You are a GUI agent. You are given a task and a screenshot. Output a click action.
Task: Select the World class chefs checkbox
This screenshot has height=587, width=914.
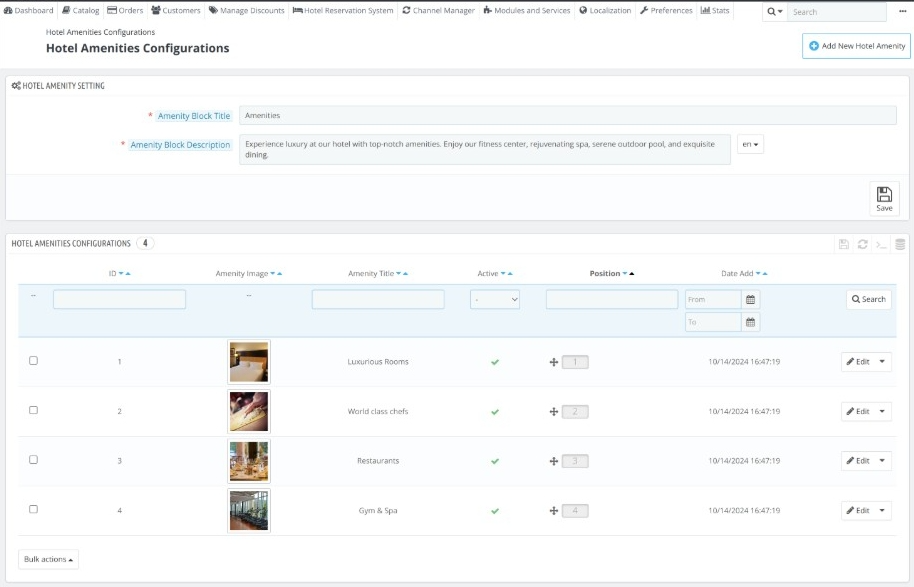(33, 410)
